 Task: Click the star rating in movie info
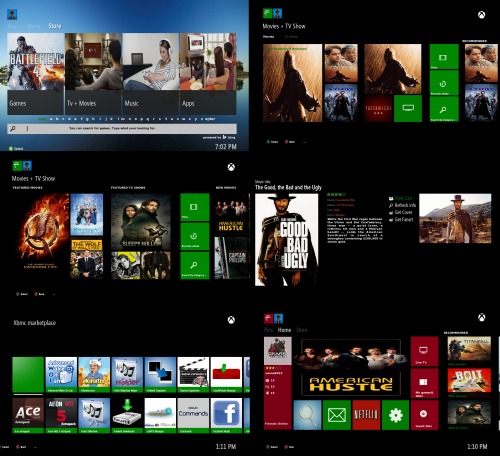pos(336,194)
